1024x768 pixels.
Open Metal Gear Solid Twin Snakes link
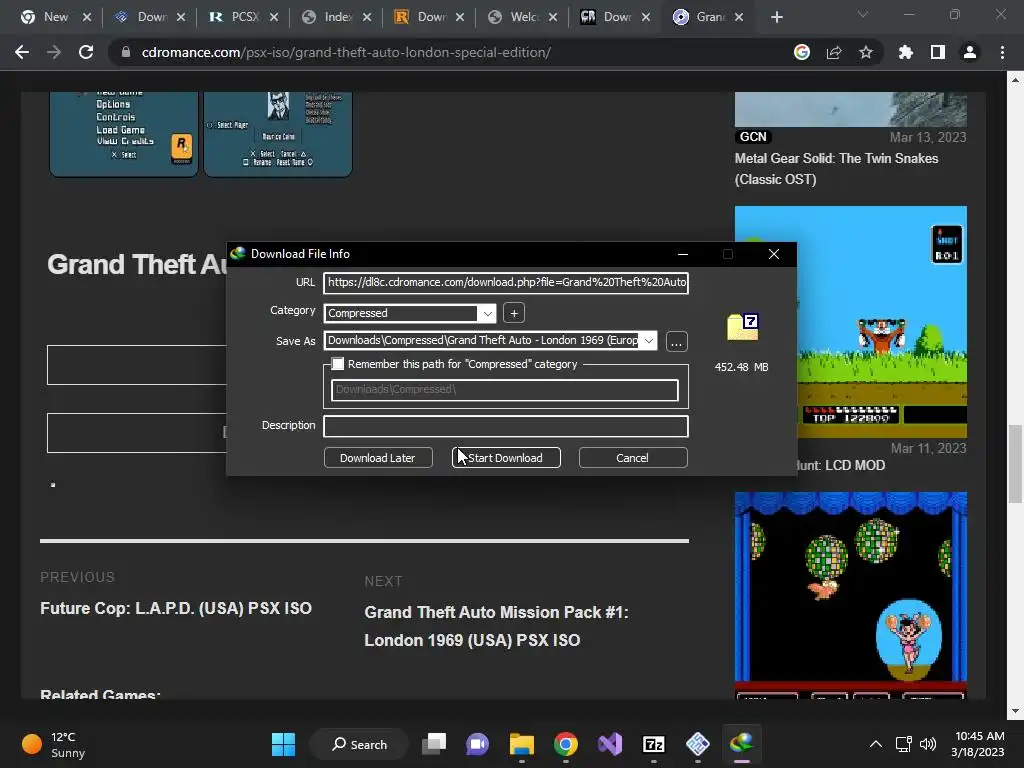pyautogui.click(x=837, y=168)
